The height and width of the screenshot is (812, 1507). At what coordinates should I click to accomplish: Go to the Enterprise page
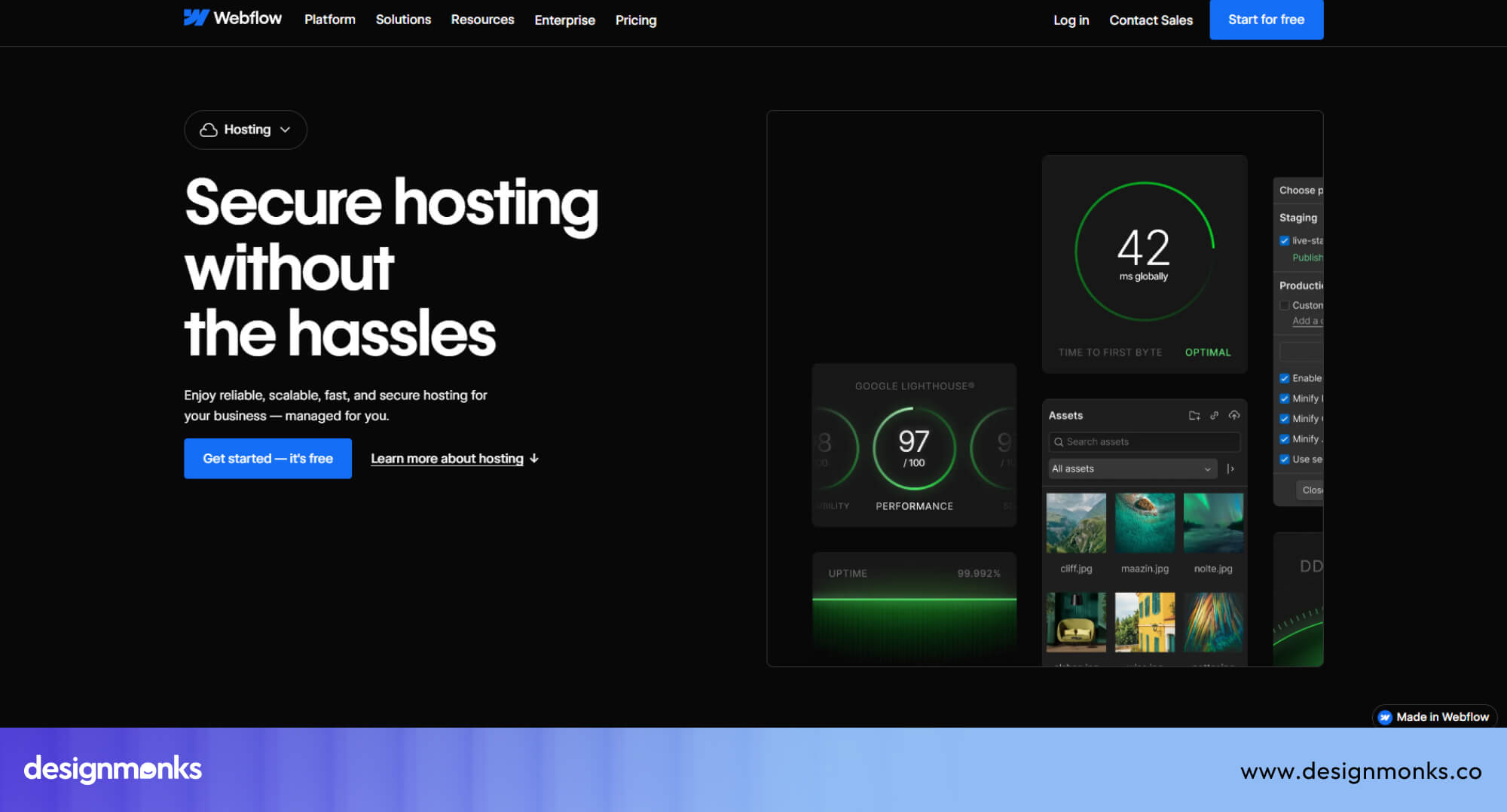pos(564,20)
